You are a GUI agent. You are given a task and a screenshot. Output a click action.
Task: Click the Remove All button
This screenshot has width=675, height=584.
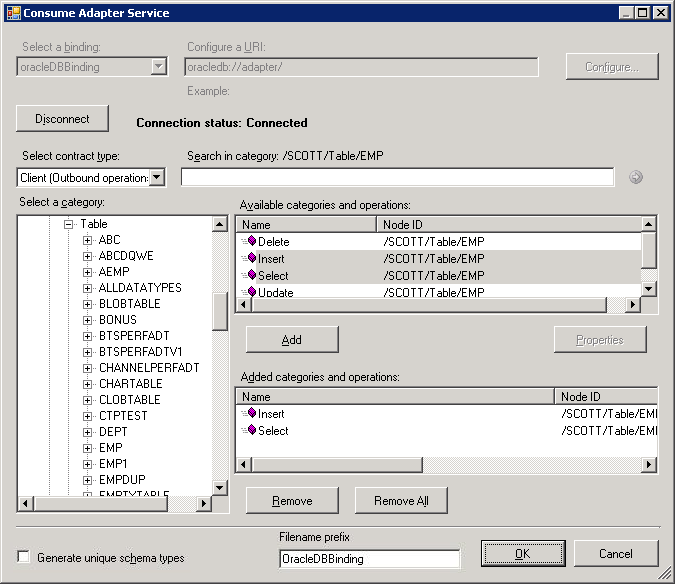click(x=401, y=501)
